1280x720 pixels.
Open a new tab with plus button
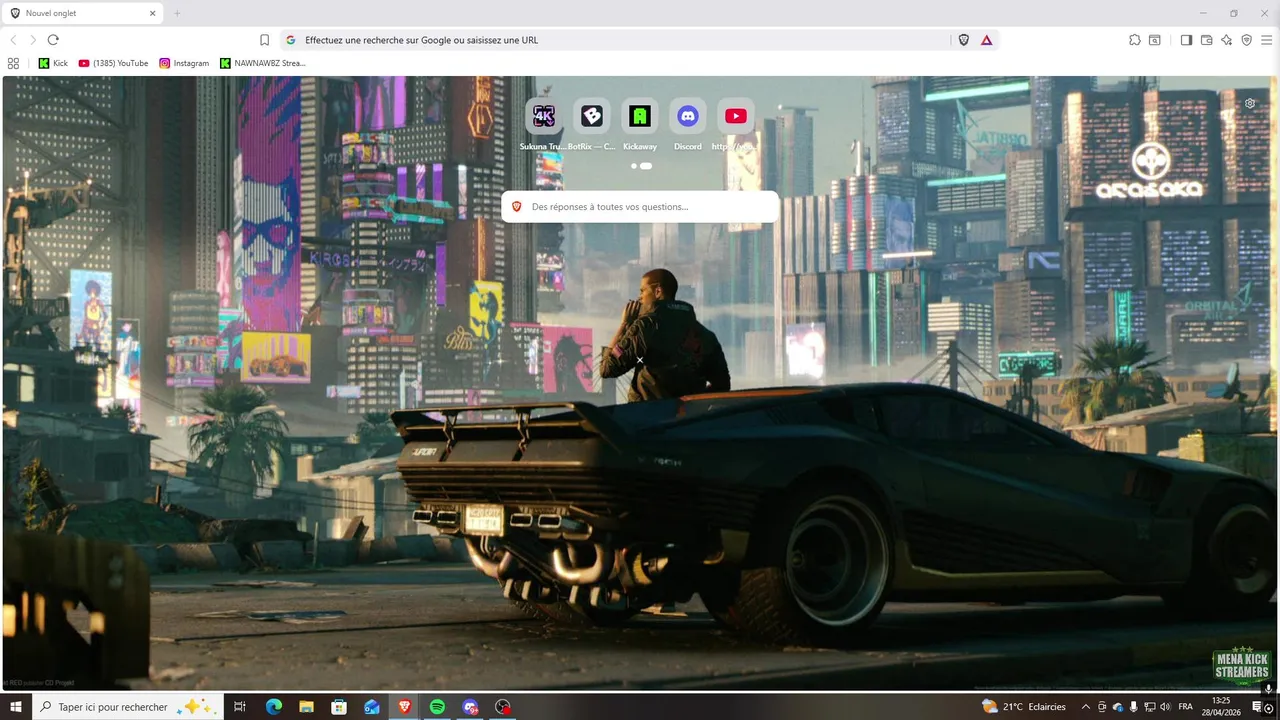(x=178, y=13)
